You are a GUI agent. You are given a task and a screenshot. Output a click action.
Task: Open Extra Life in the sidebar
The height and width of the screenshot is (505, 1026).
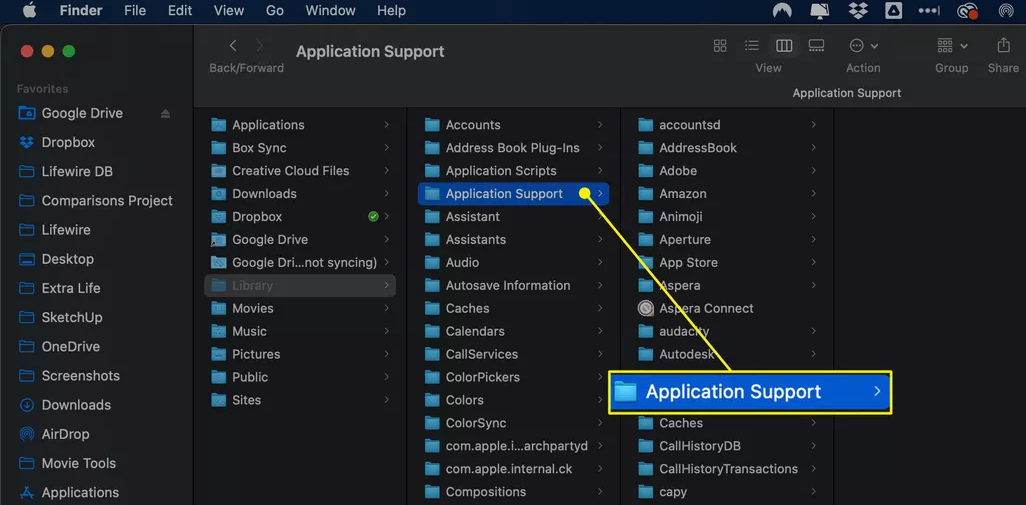click(71, 288)
